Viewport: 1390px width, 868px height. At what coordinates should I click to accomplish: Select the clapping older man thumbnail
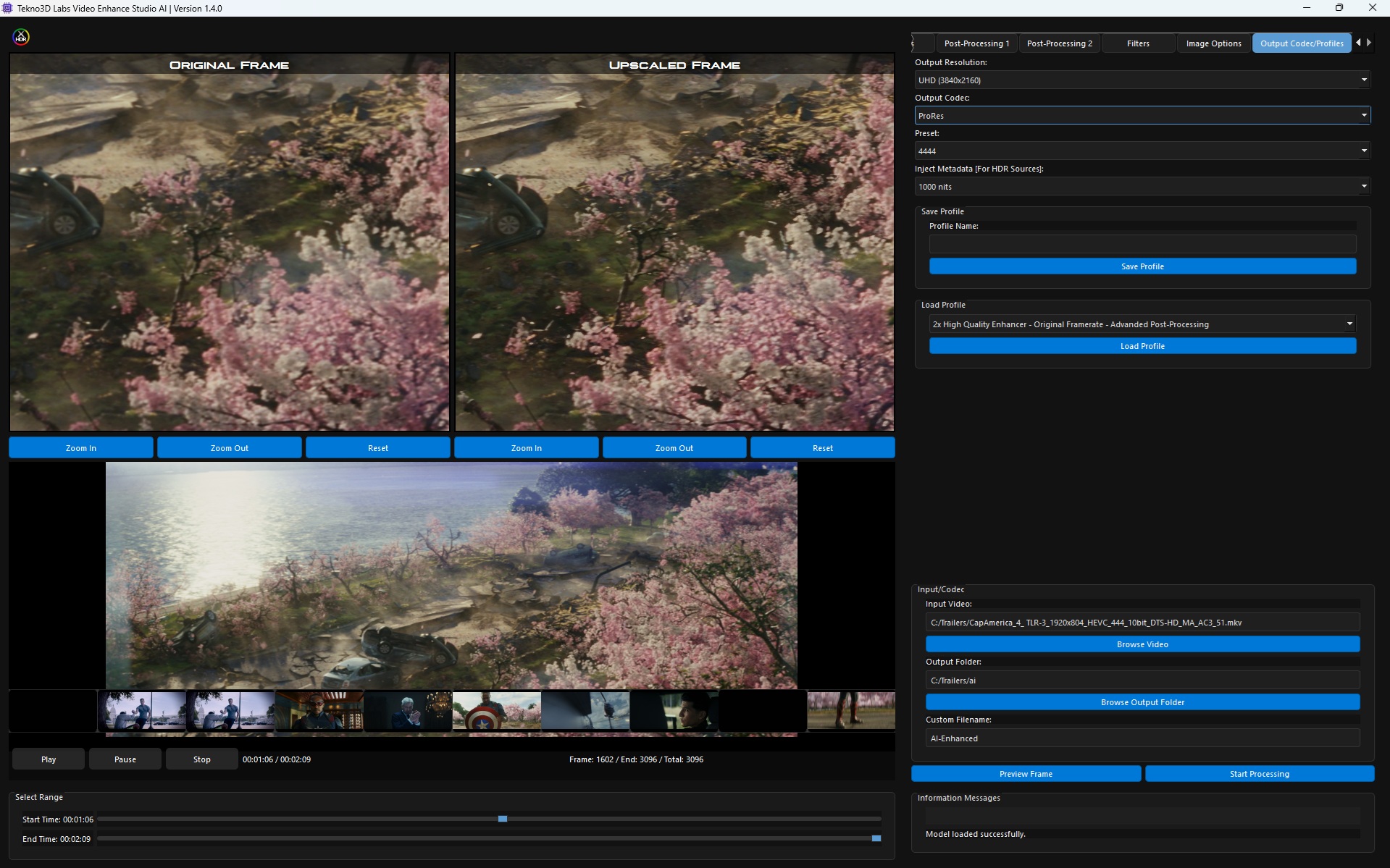tap(408, 711)
